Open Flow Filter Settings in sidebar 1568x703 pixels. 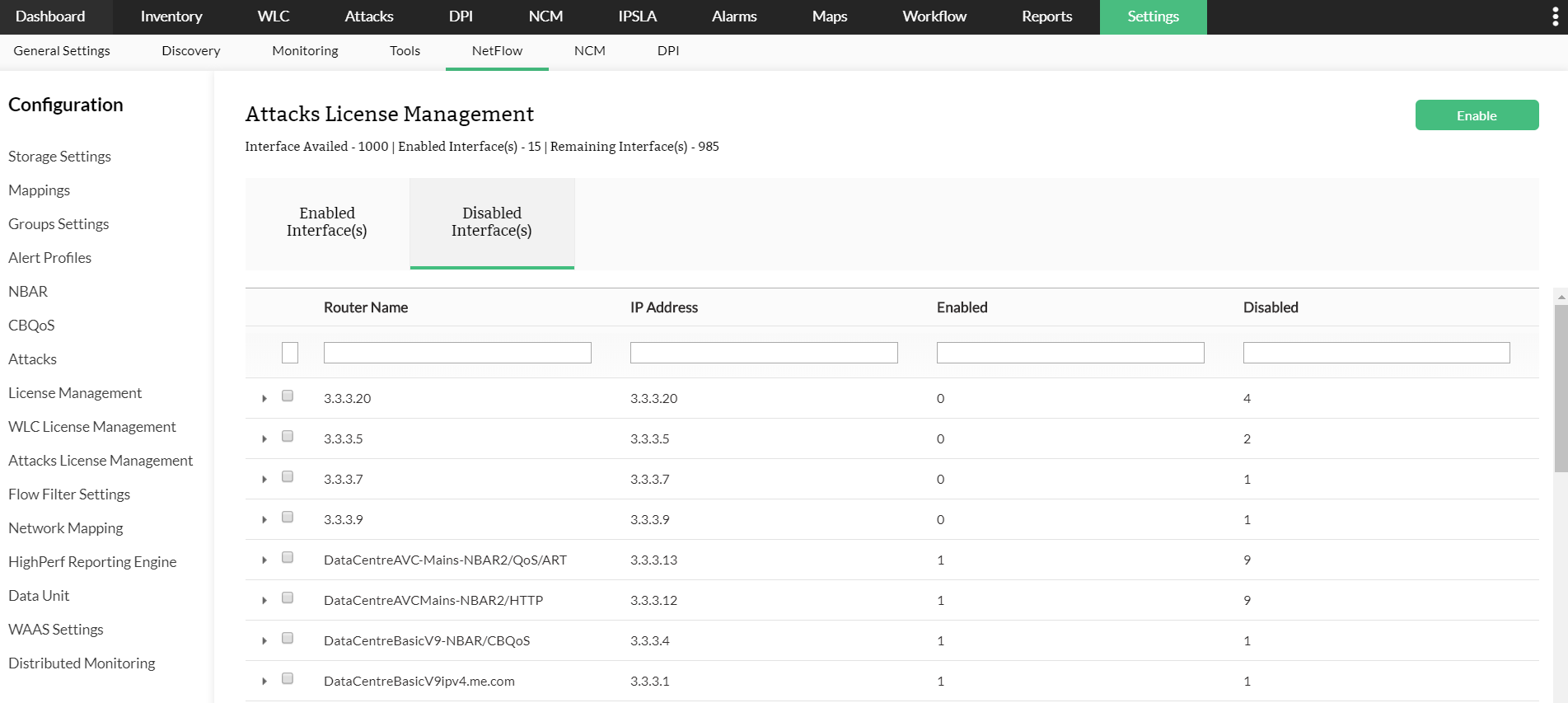[69, 494]
